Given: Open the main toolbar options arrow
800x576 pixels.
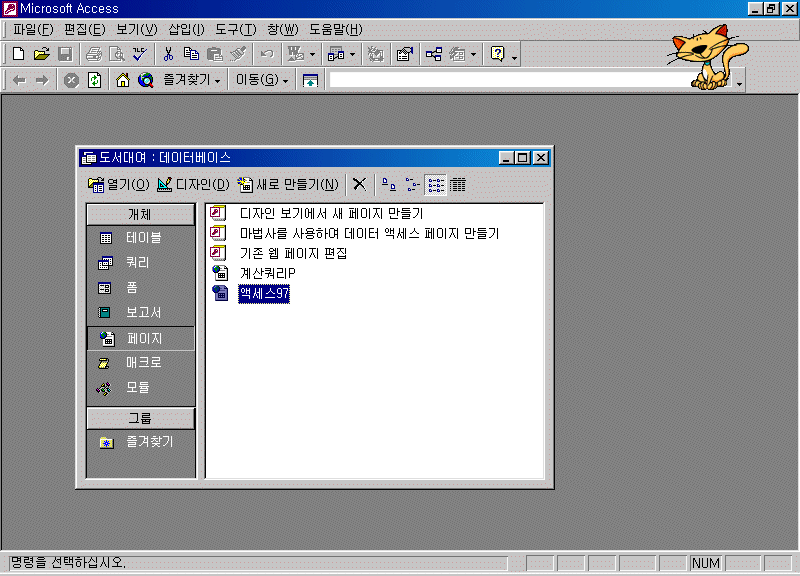Looking at the screenshot, I should [x=514, y=56].
